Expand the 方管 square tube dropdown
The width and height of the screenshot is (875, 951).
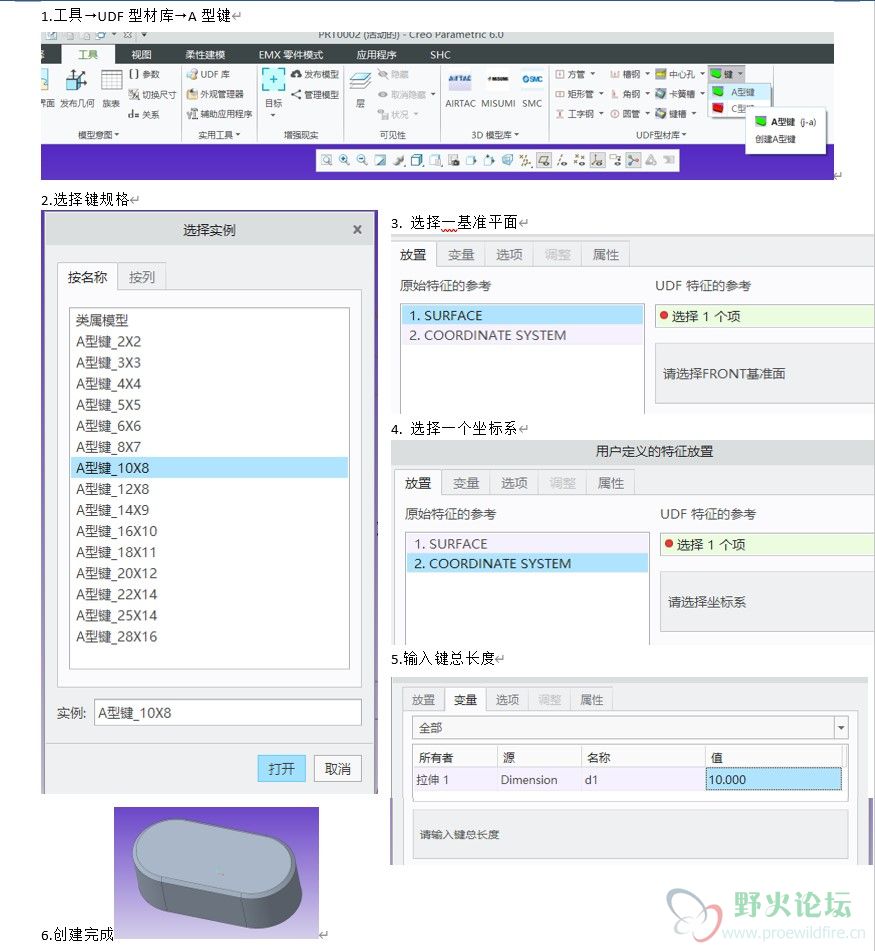coord(593,74)
